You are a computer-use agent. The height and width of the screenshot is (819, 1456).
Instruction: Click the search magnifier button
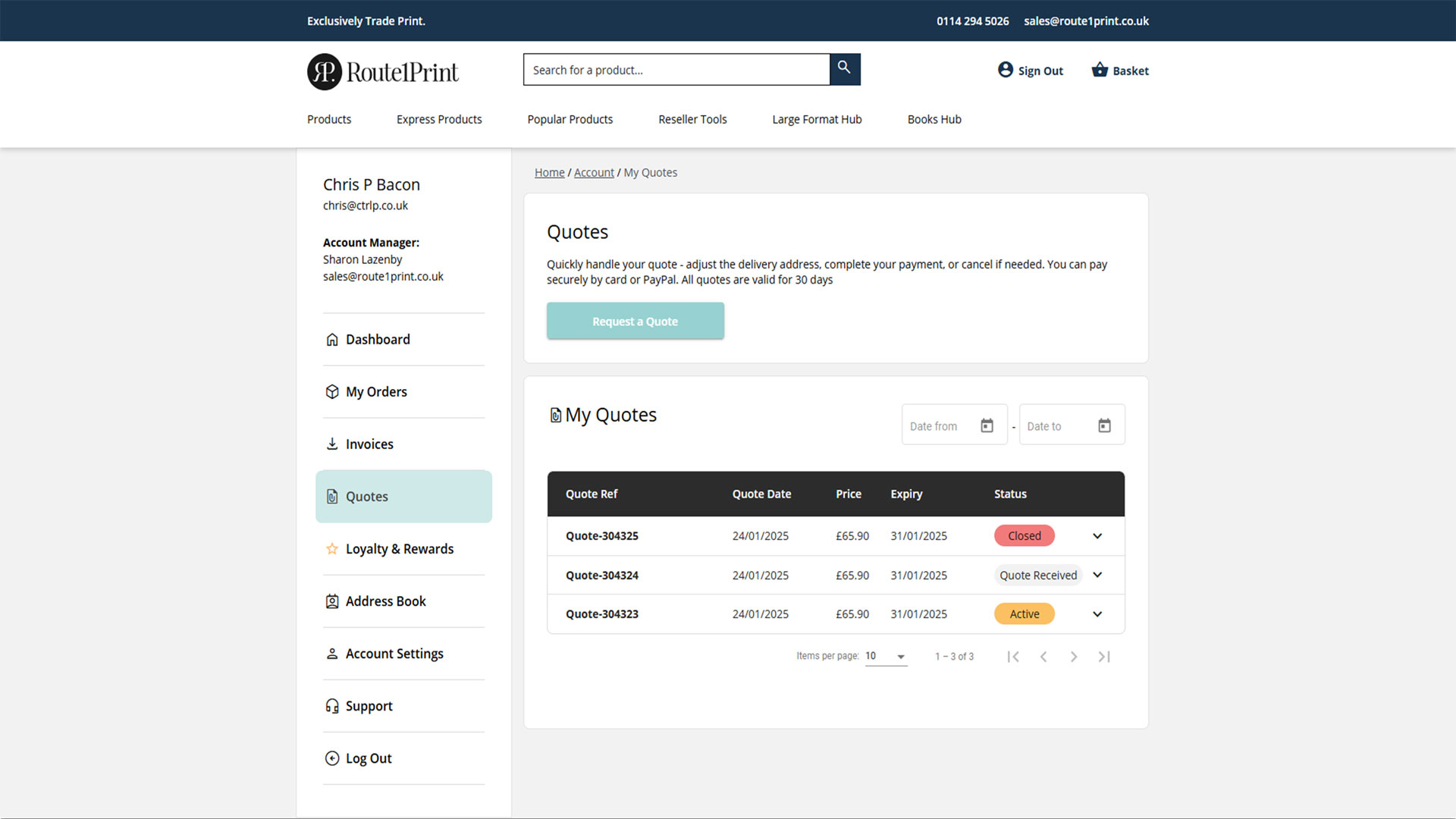tap(845, 69)
